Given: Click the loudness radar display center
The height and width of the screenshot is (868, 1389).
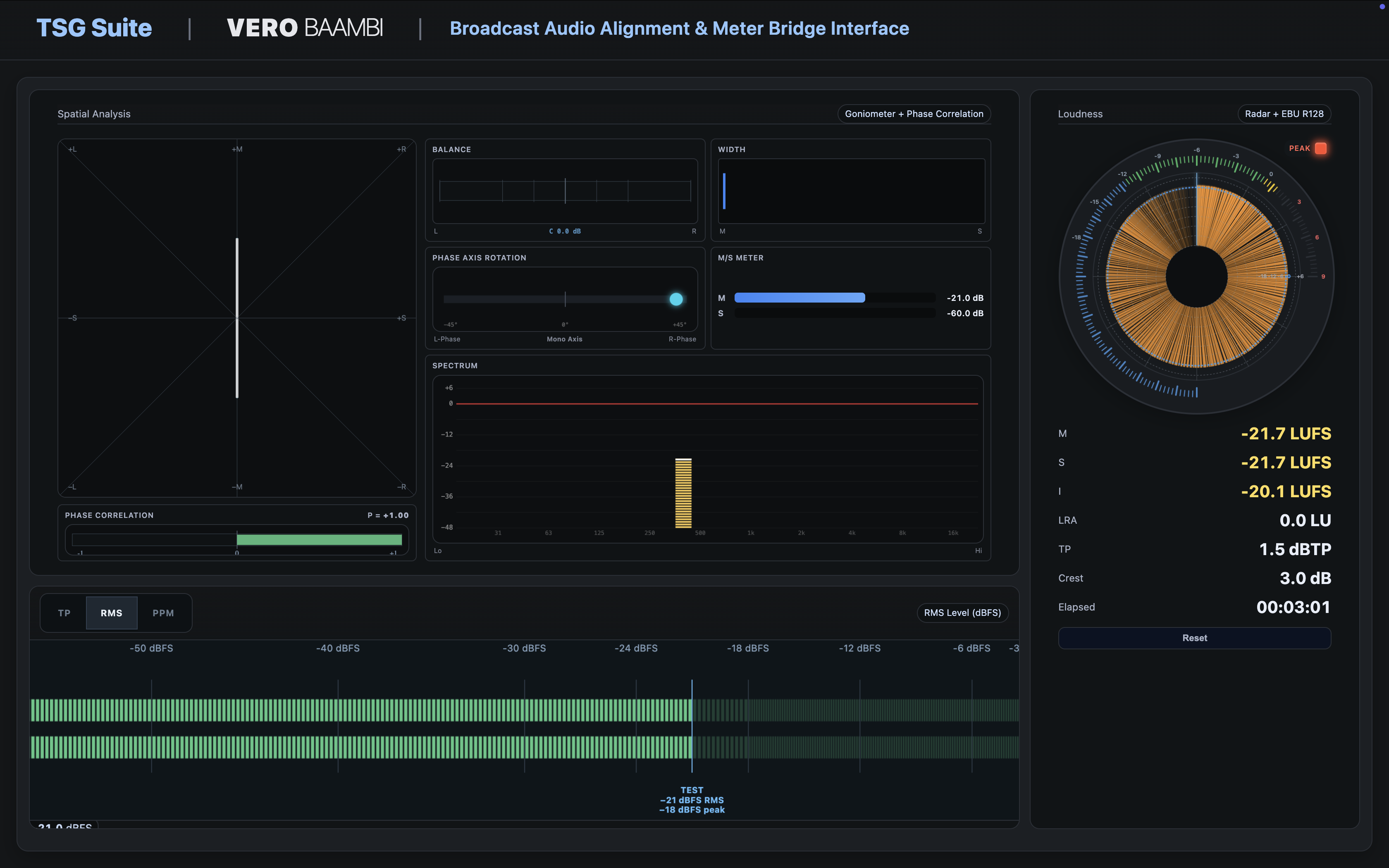Looking at the screenshot, I should click(1196, 276).
